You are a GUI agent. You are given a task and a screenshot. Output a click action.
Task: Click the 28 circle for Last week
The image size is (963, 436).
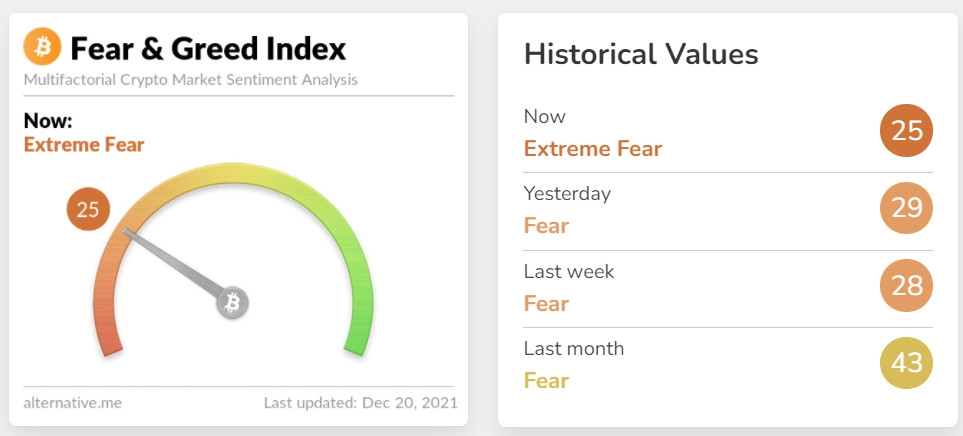906,286
